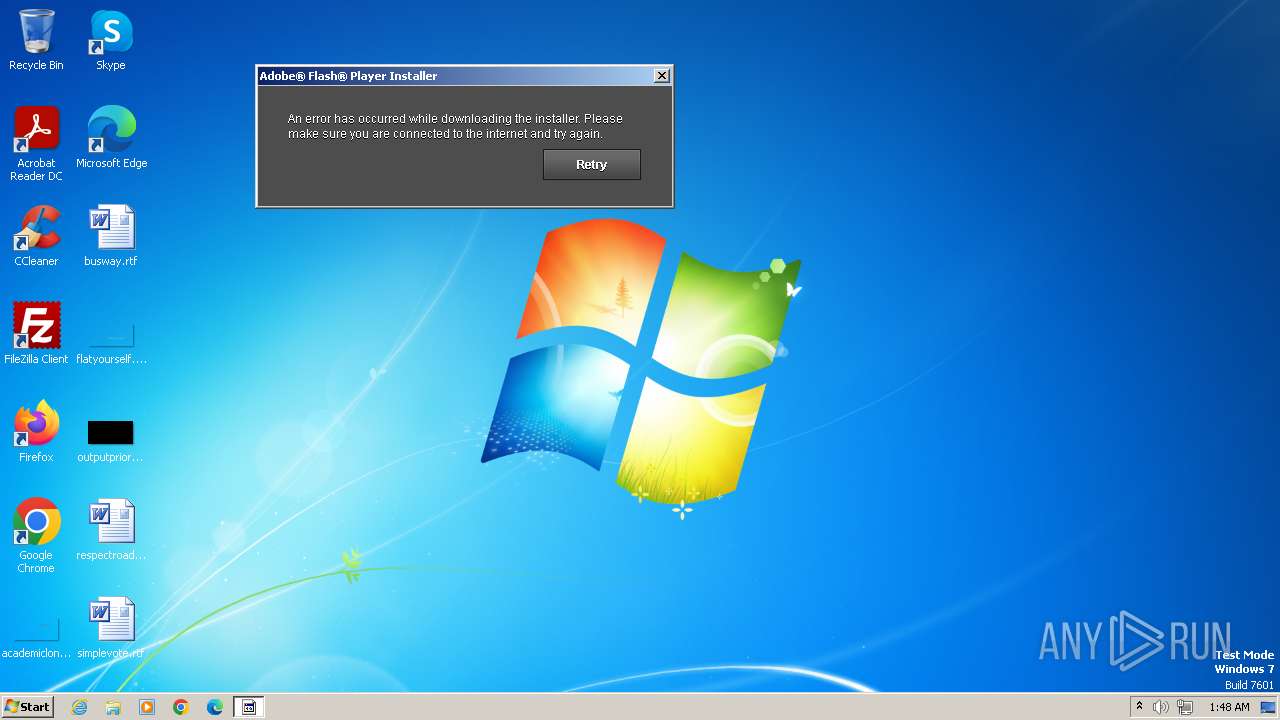
Task: Open the network tray icon
Action: click(x=1185, y=707)
